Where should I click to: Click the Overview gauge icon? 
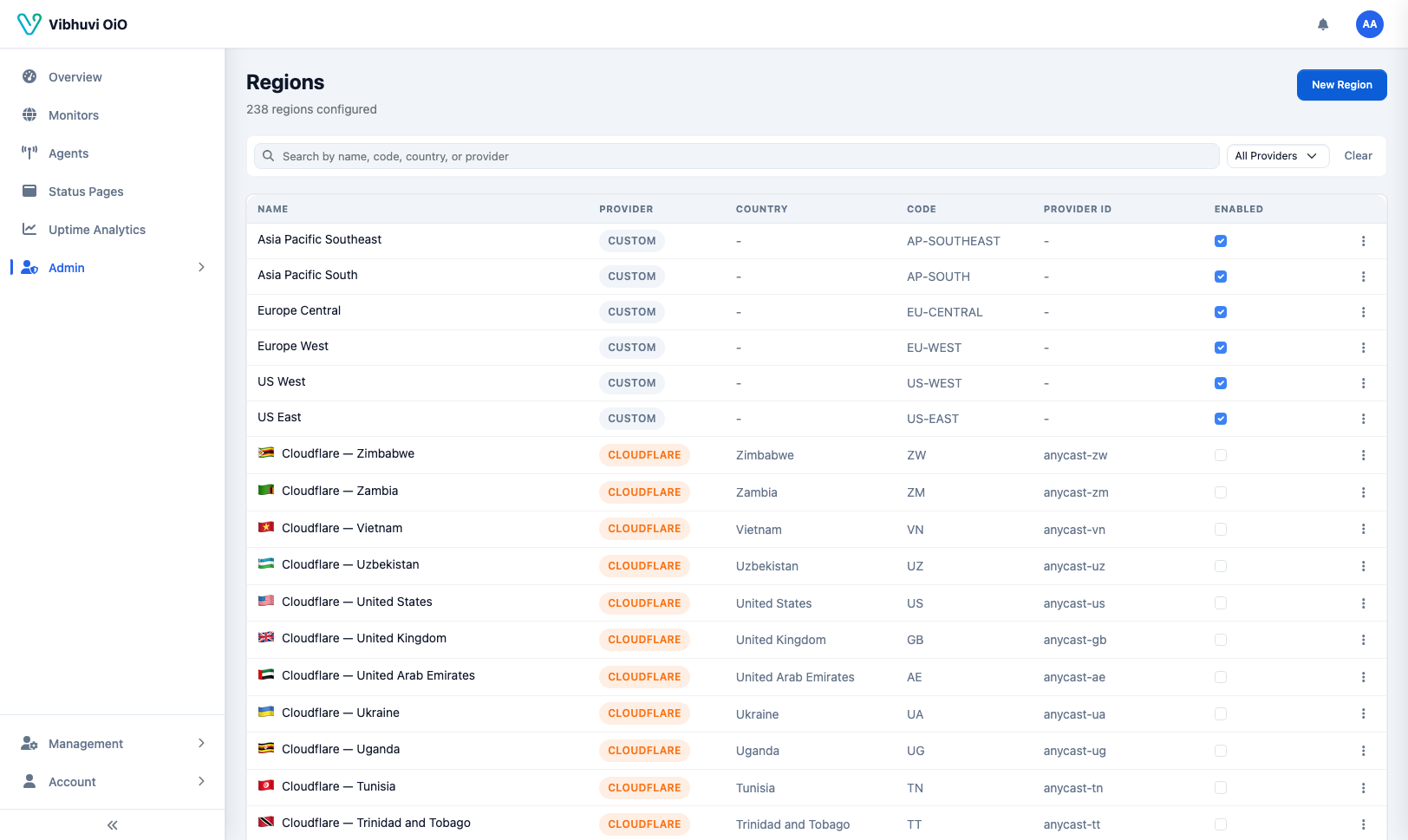pos(29,76)
